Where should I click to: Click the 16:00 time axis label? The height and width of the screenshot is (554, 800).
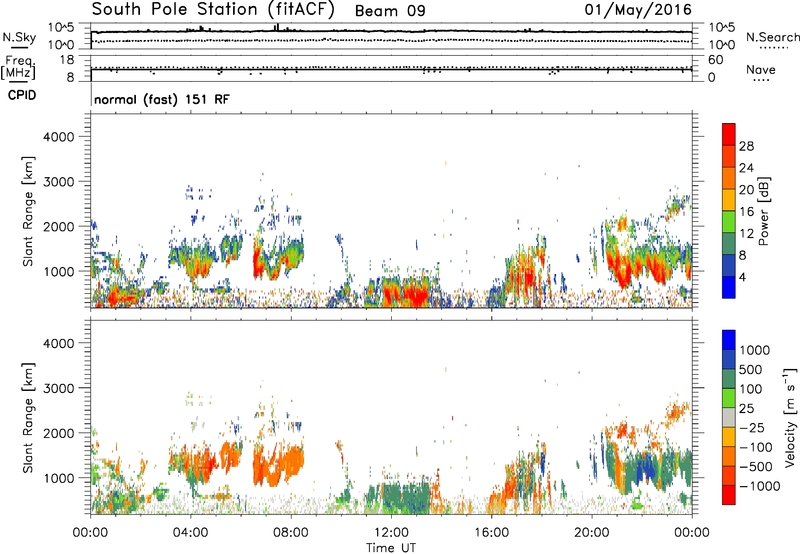[x=491, y=533]
